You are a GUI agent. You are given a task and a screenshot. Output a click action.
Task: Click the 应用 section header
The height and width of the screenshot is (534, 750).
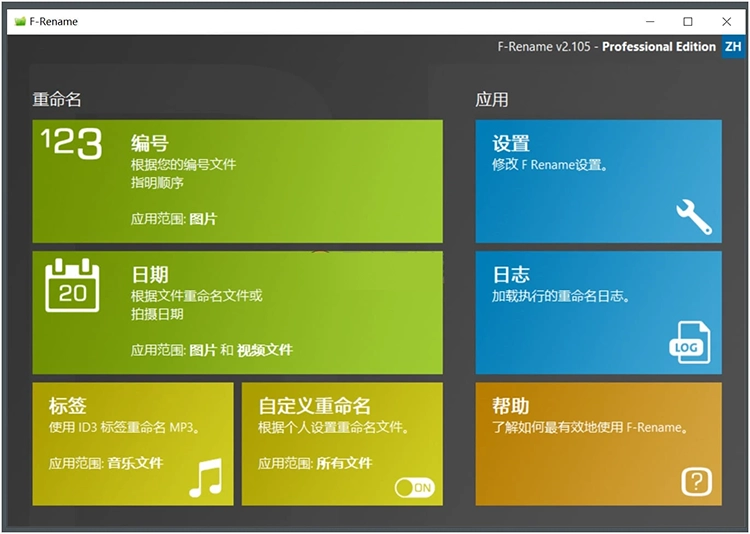pyautogui.click(x=492, y=100)
